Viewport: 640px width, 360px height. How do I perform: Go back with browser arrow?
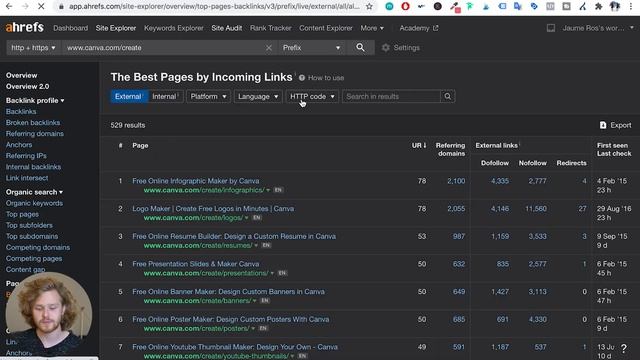coord(9,7)
